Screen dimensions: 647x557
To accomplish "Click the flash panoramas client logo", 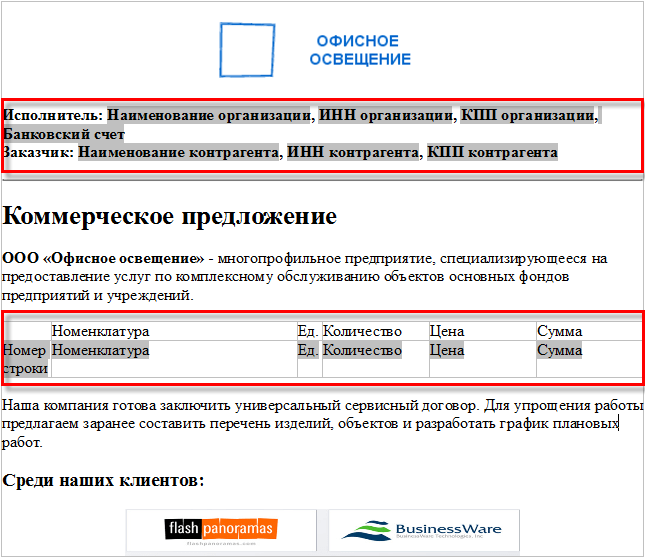I will (221, 530).
